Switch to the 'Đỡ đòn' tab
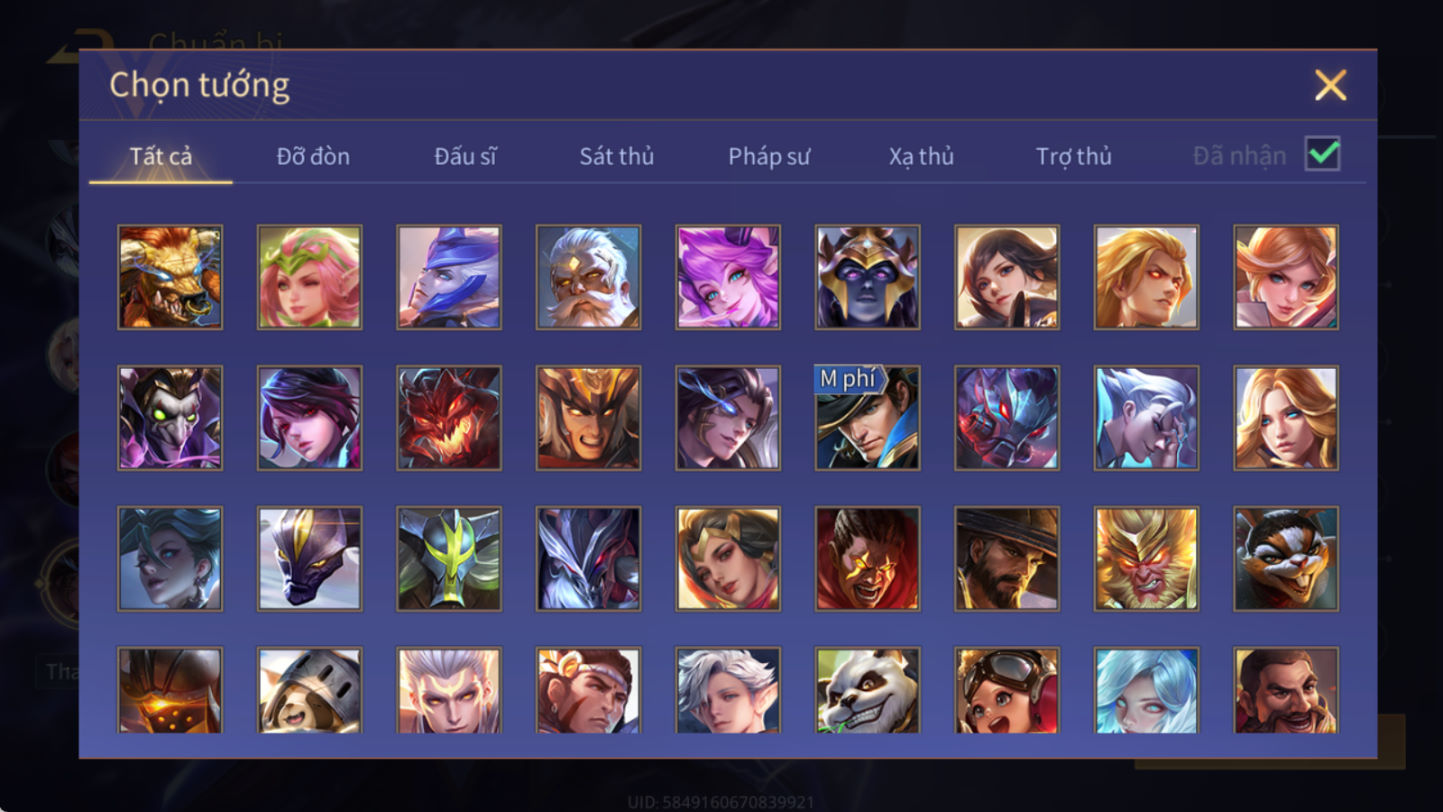Screen dimensions: 1443x812 point(313,156)
